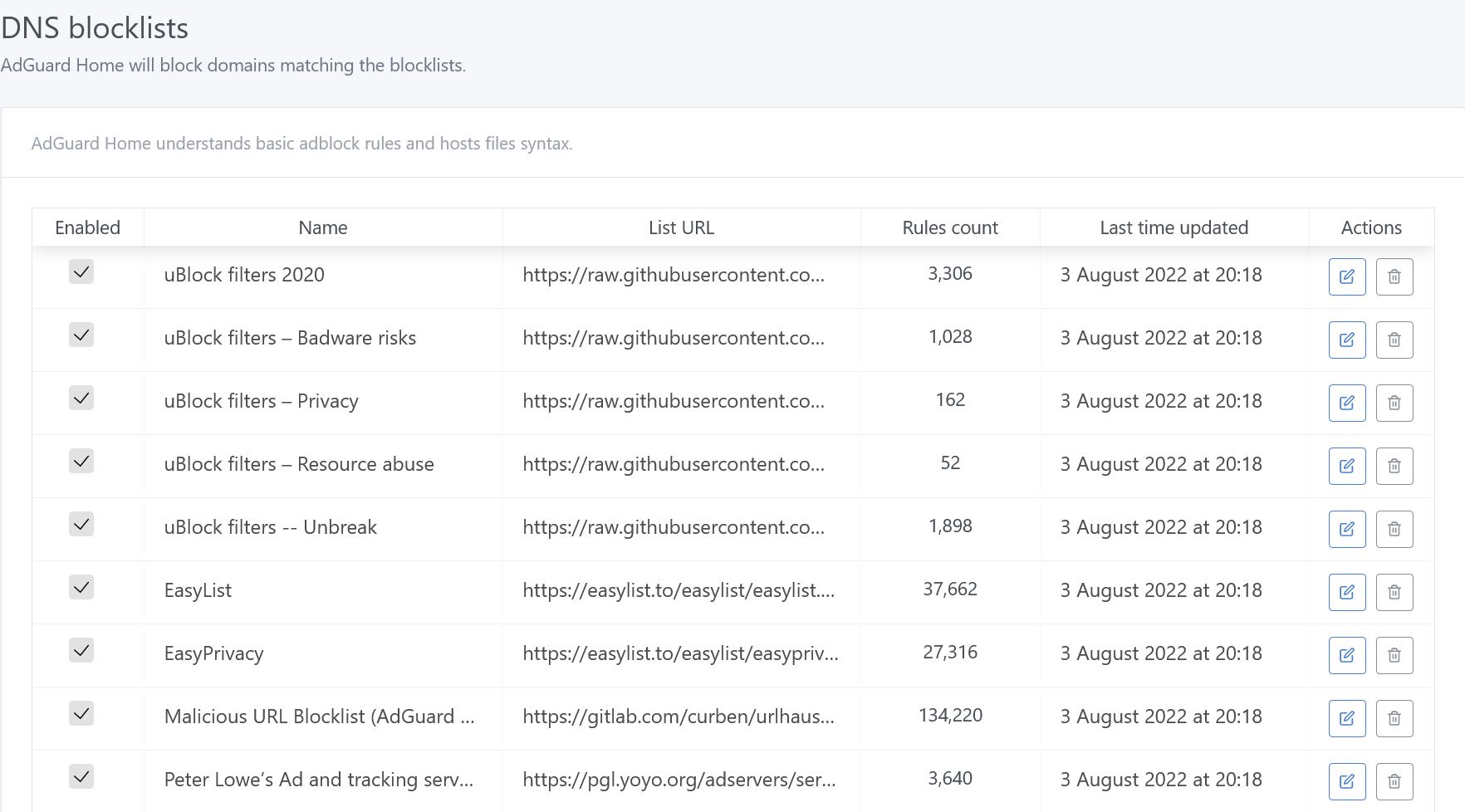Delete the uBlock filters 2020 blocklist

1394,276
